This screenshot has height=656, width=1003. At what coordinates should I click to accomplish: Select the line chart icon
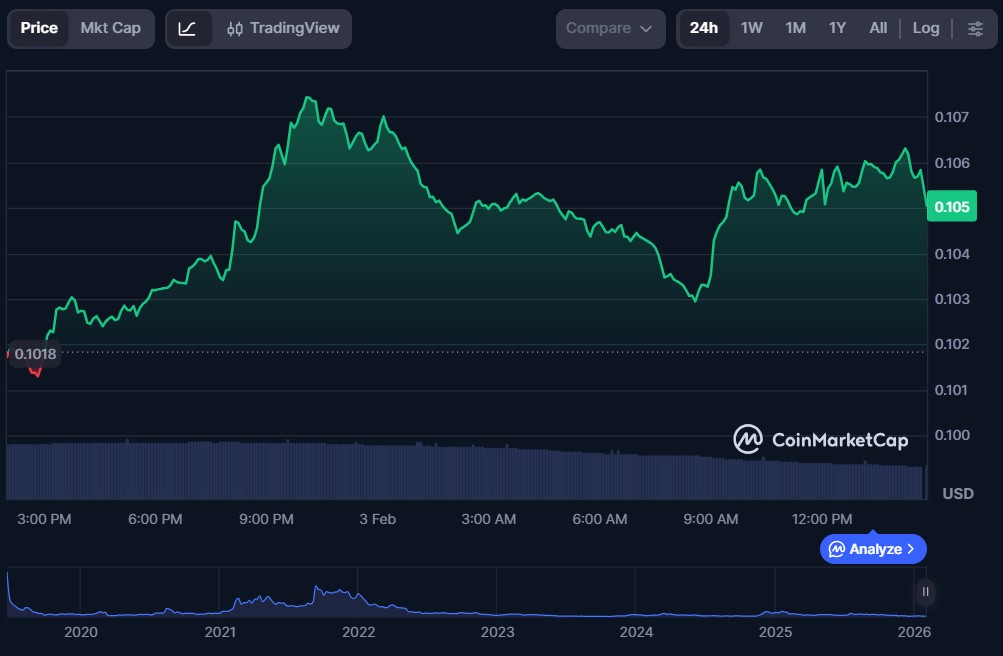(188, 28)
